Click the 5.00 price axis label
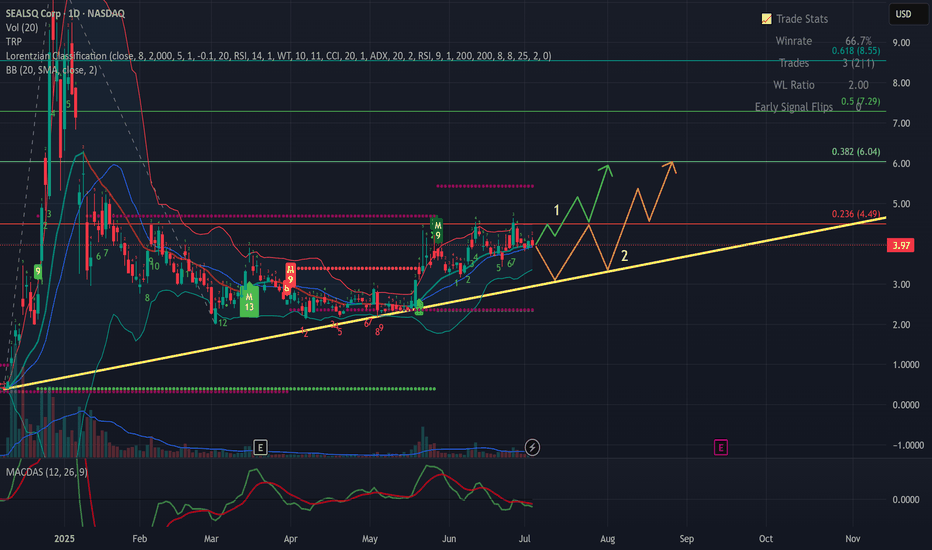Image resolution: width=932 pixels, height=550 pixels. coord(901,204)
